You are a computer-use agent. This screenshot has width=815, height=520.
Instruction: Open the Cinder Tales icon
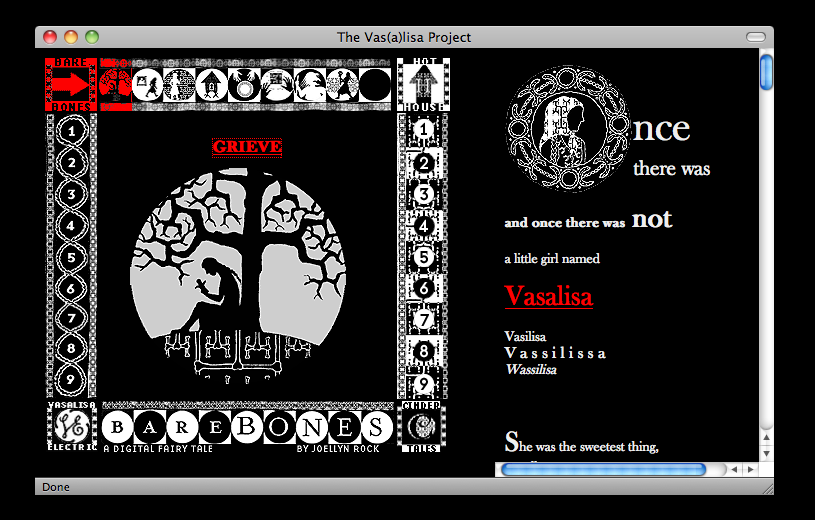(422, 427)
